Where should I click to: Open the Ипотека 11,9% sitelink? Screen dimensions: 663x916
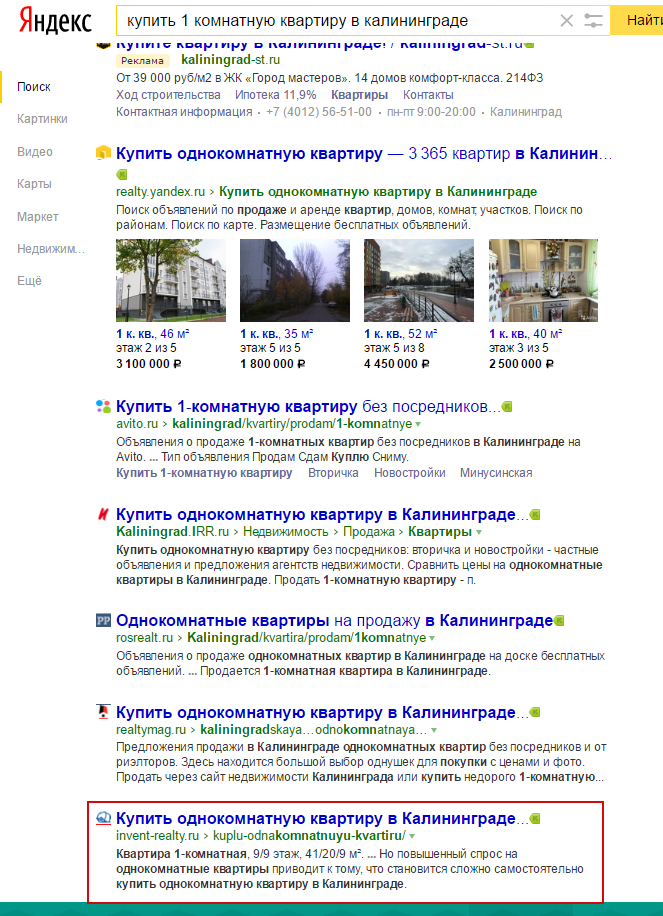tap(276, 95)
